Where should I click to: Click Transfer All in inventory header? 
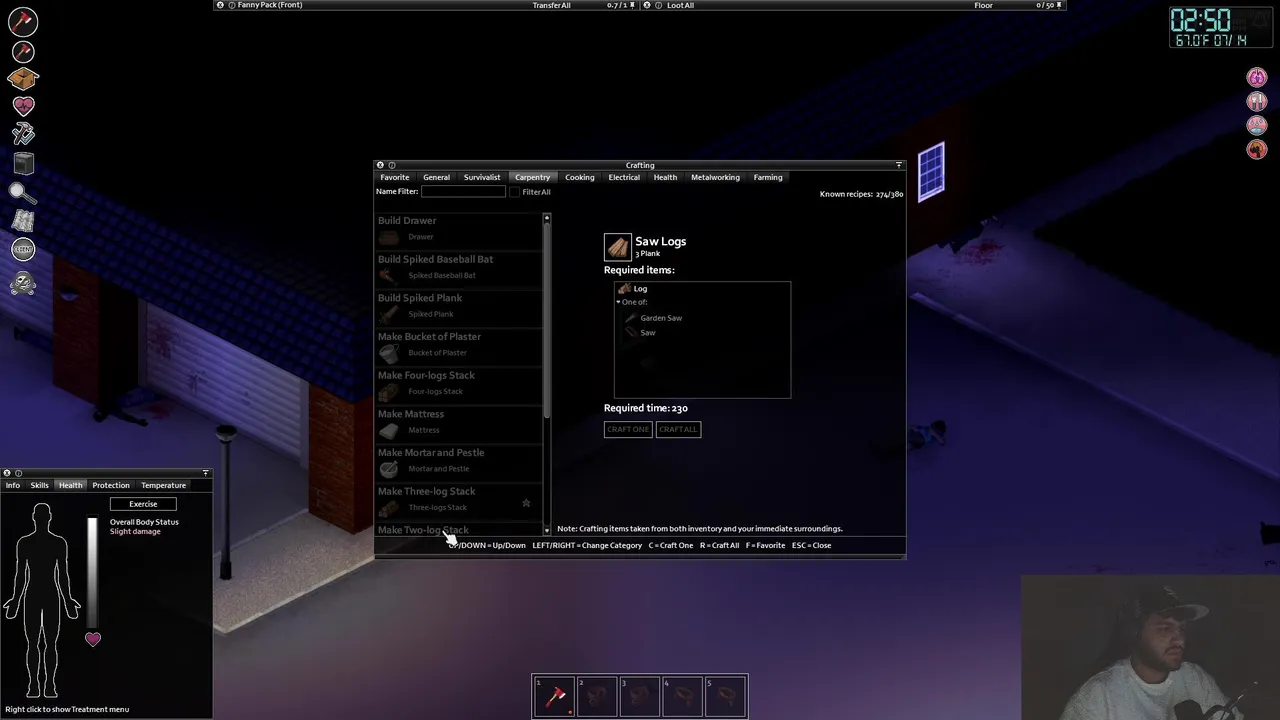(551, 5)
